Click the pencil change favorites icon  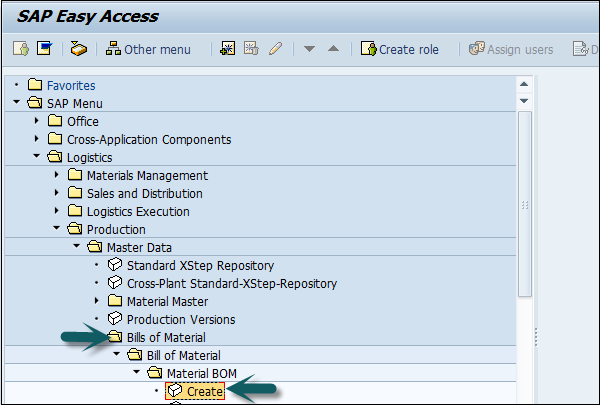(x=275, y=49)
